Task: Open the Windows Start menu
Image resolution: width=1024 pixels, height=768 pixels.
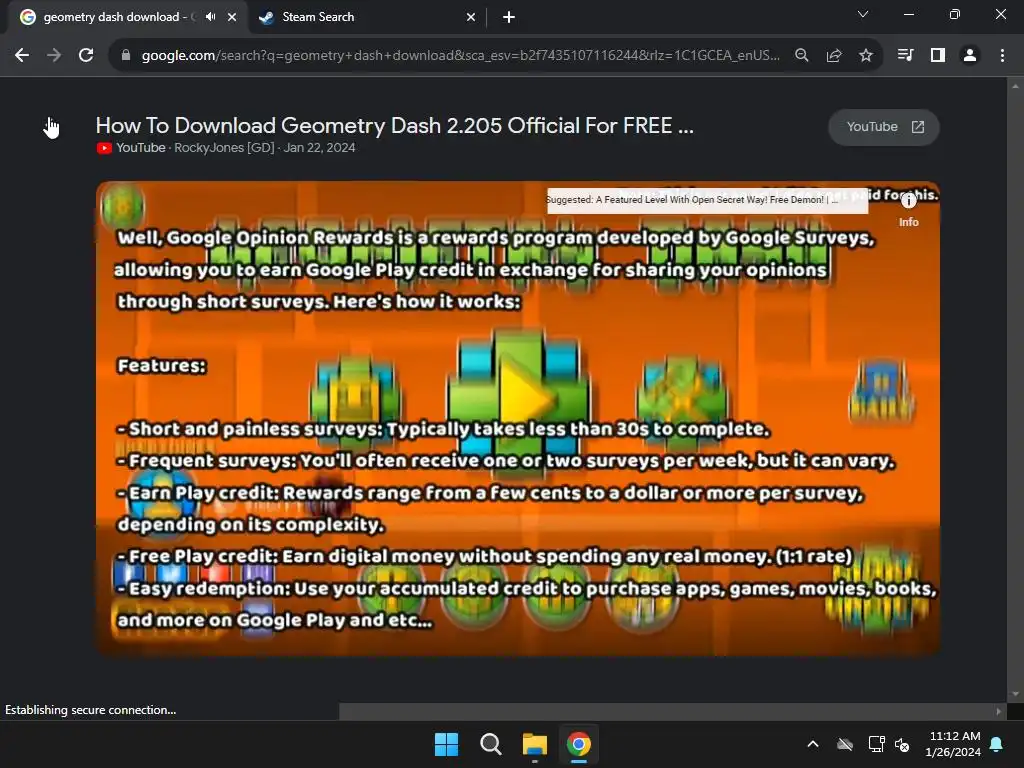Action: [447, 744]
